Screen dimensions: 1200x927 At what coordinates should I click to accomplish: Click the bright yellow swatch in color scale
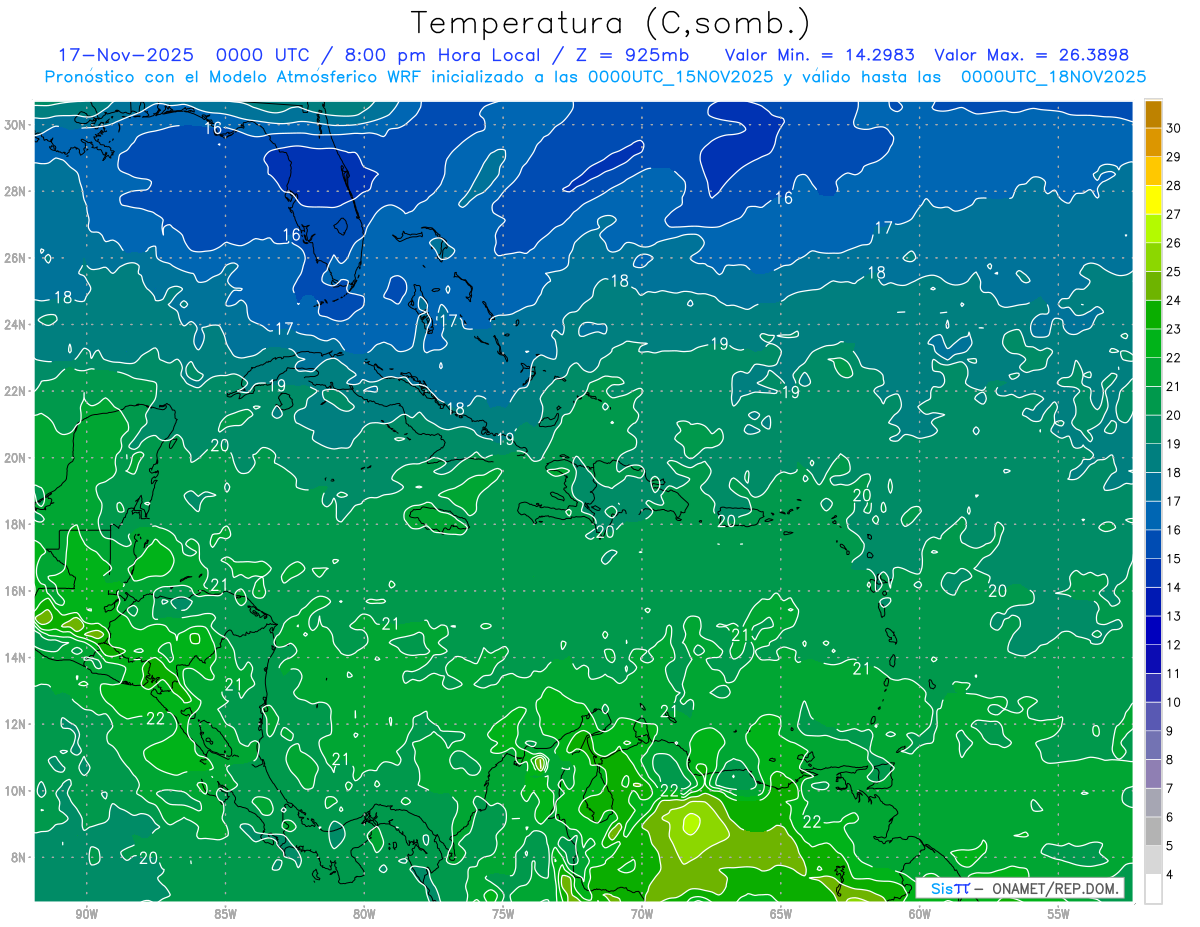click(1153, 200)
